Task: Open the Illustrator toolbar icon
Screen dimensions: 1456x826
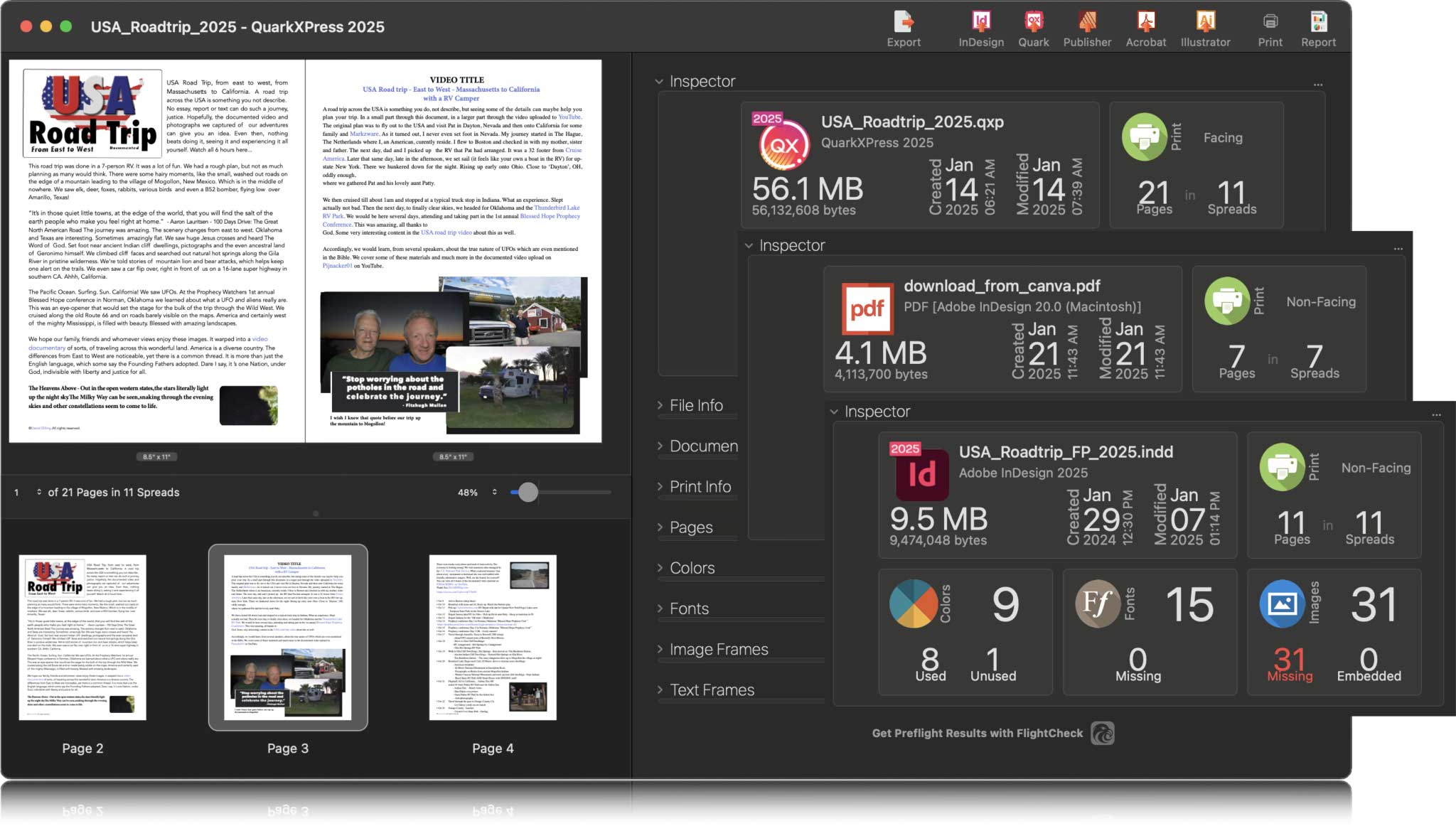Action: click(1205, 22)
